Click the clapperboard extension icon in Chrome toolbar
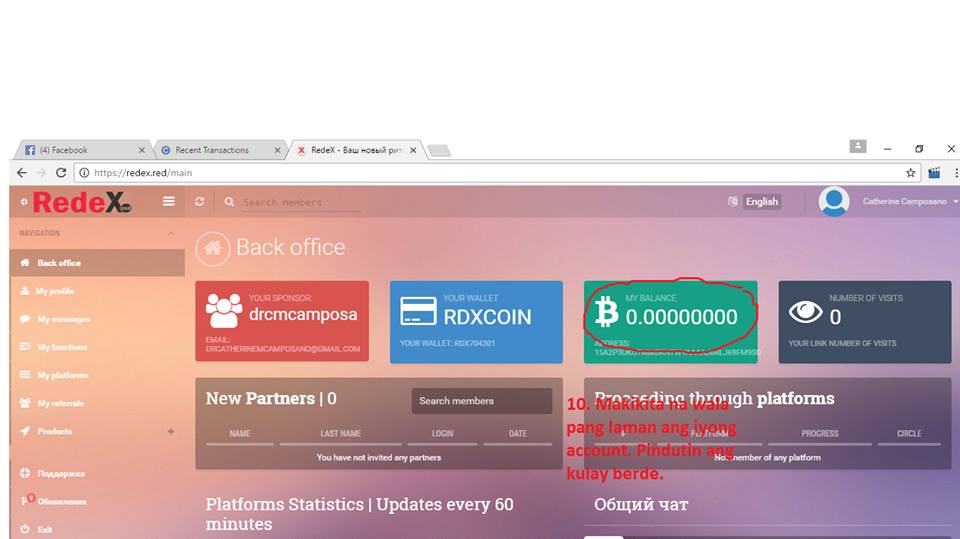The image size is (960, 539). tap(934, 173)
